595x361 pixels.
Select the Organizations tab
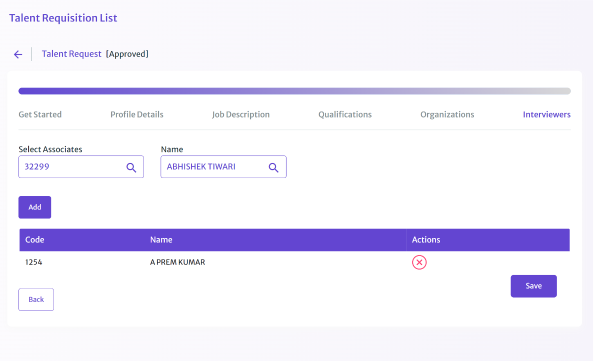tap(447, 114)
